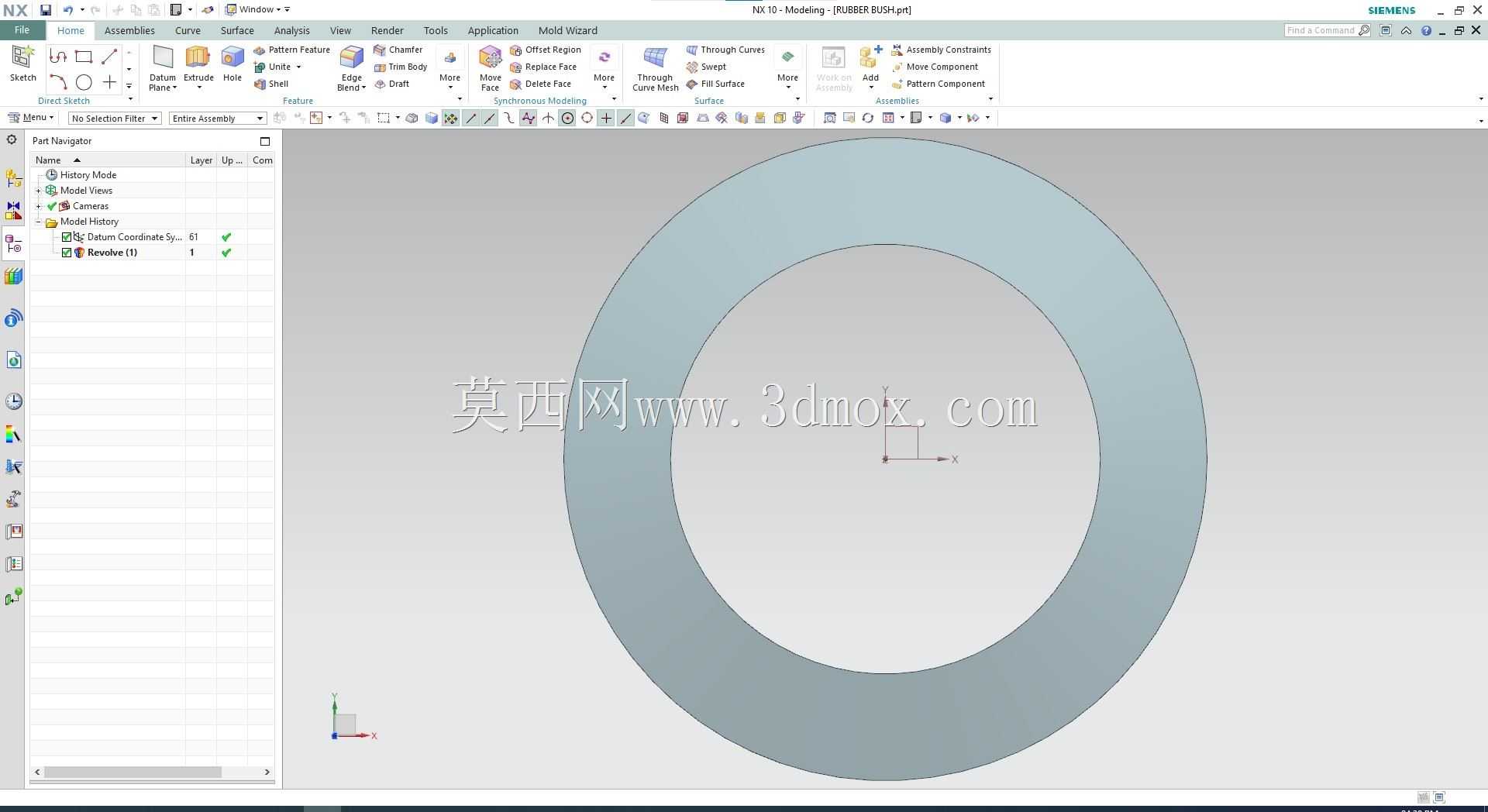This screenshot has height=812, width=1488.
Task: Expand the Model Views tree node
Action: [39, 191]
